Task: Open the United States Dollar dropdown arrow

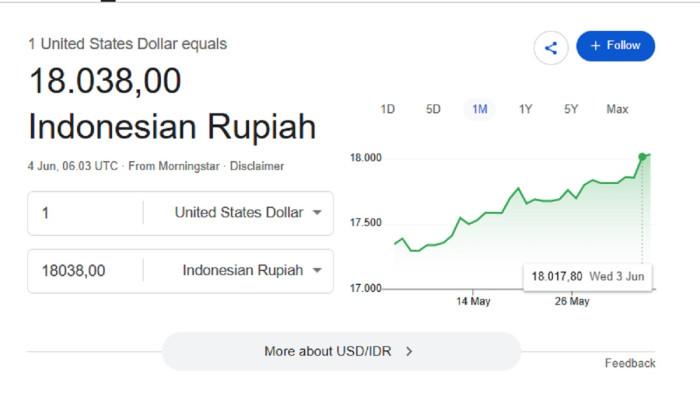Action: click(317, 213)
